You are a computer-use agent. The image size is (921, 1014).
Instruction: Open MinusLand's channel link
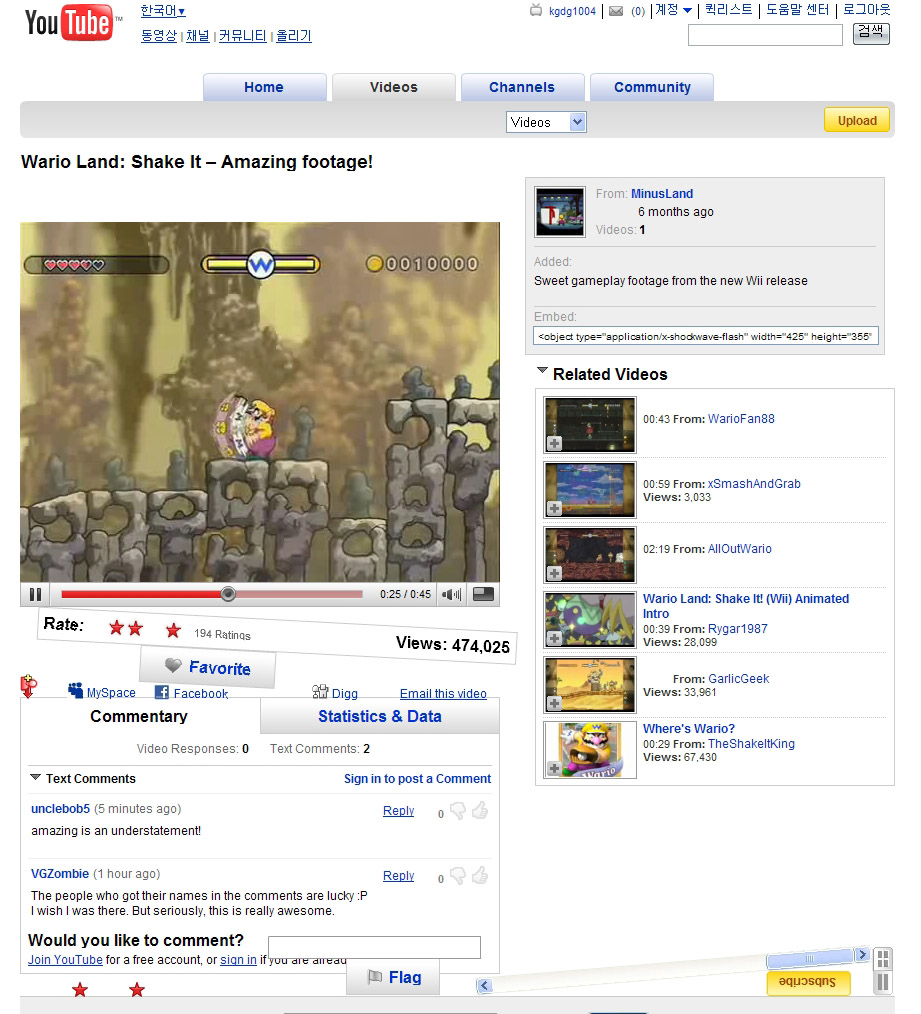tap(662, 193)
